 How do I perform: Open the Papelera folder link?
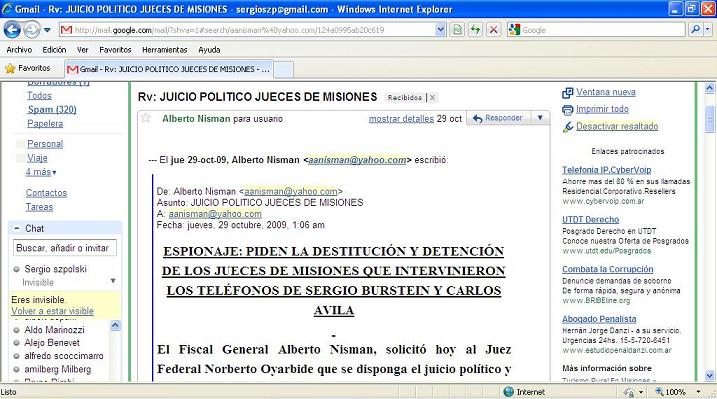pos(45,124)
